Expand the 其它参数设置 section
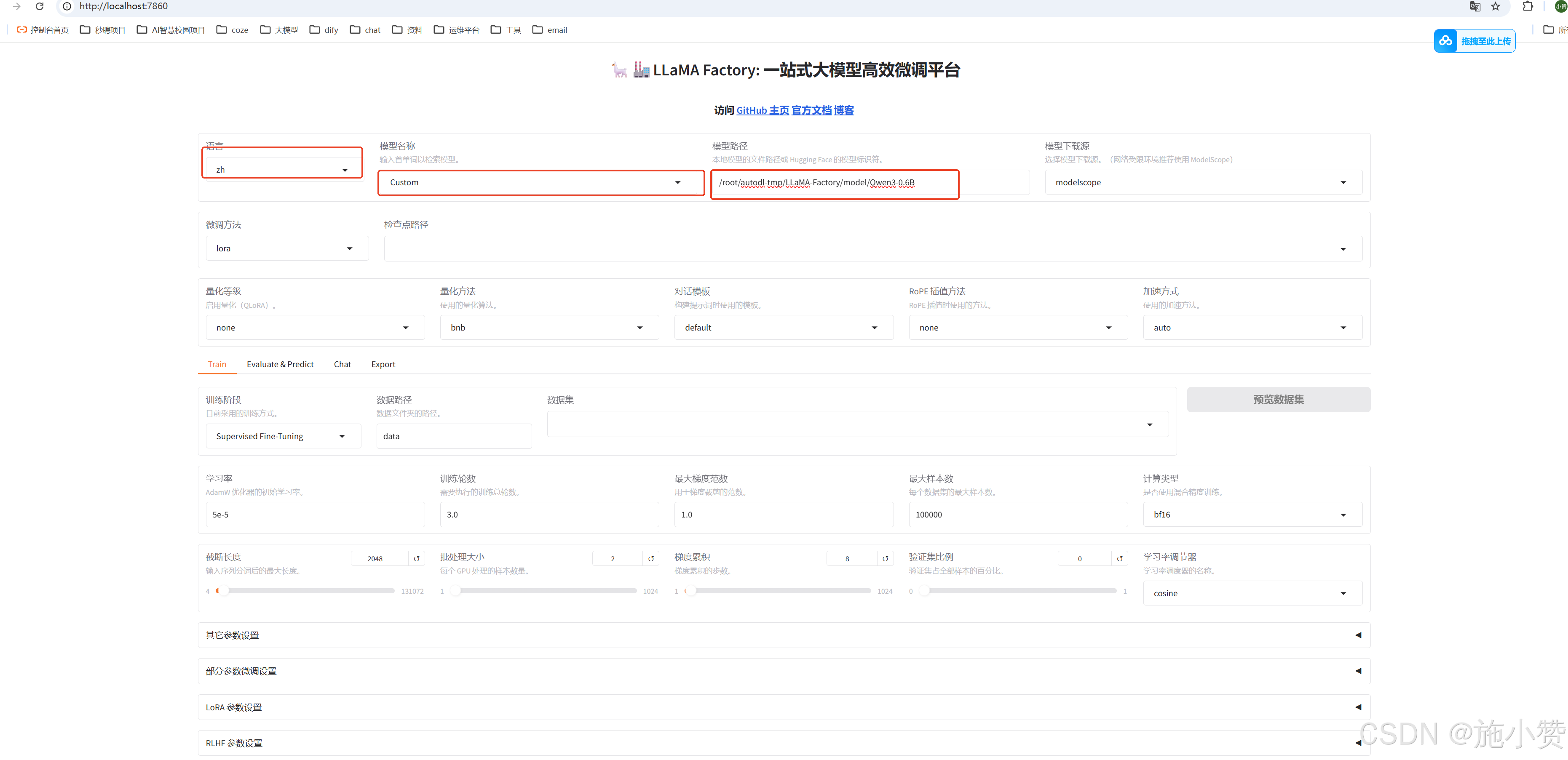Viewport: 1568px width, 760px height. 784,635
